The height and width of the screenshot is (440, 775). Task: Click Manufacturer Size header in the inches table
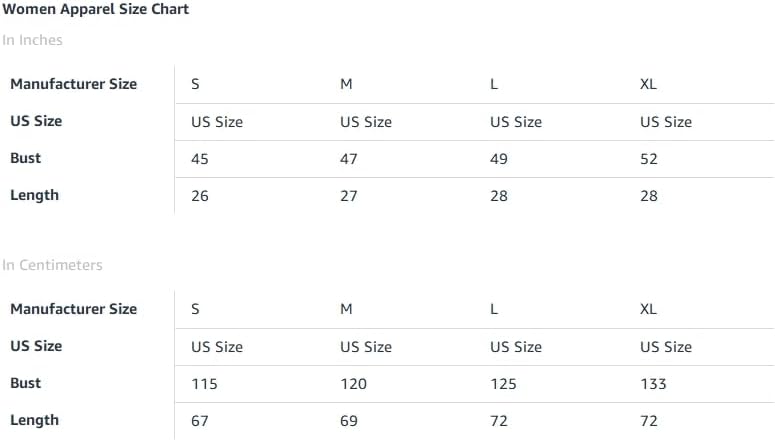pos(73,84)
